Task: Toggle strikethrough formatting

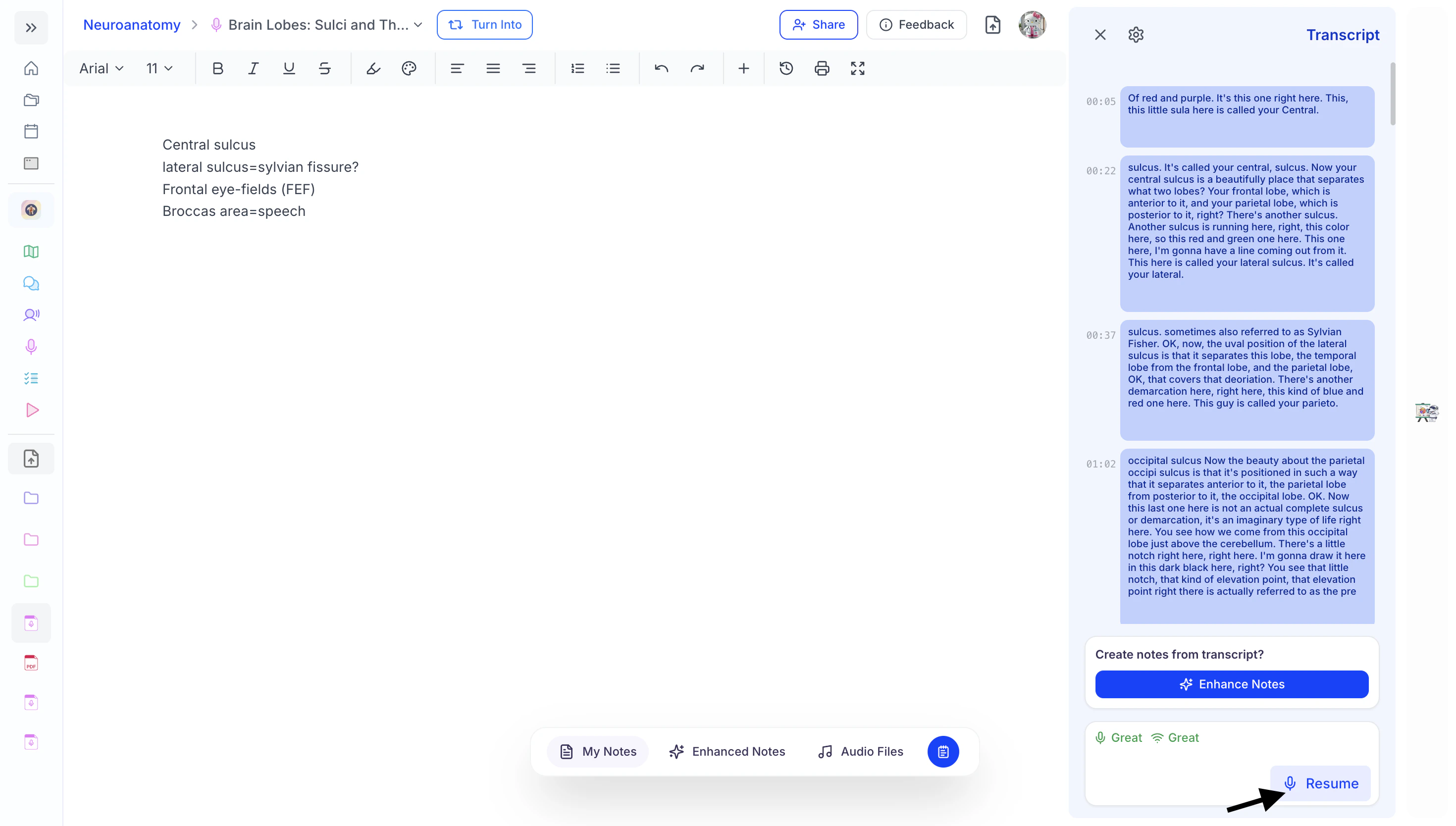Action: tap(324, 69)
